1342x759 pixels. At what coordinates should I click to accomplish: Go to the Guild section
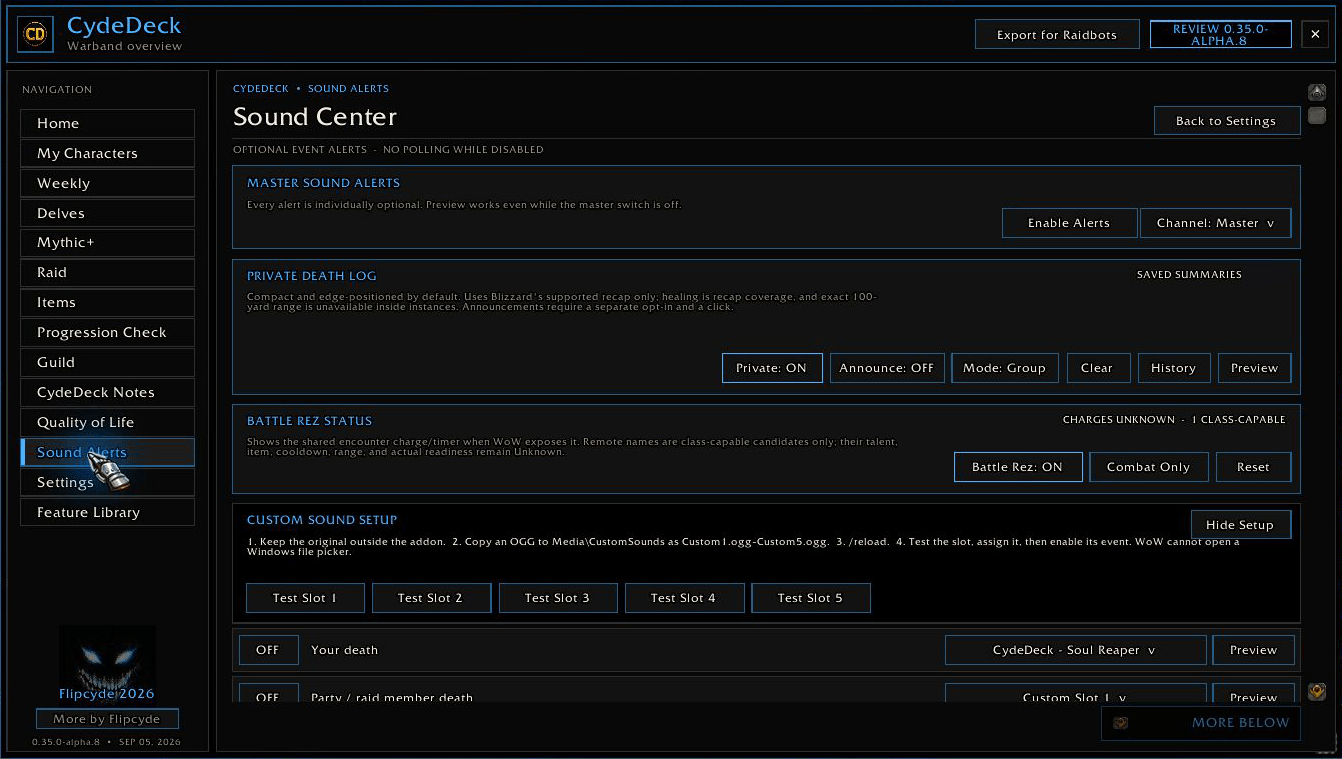(107, 362)
